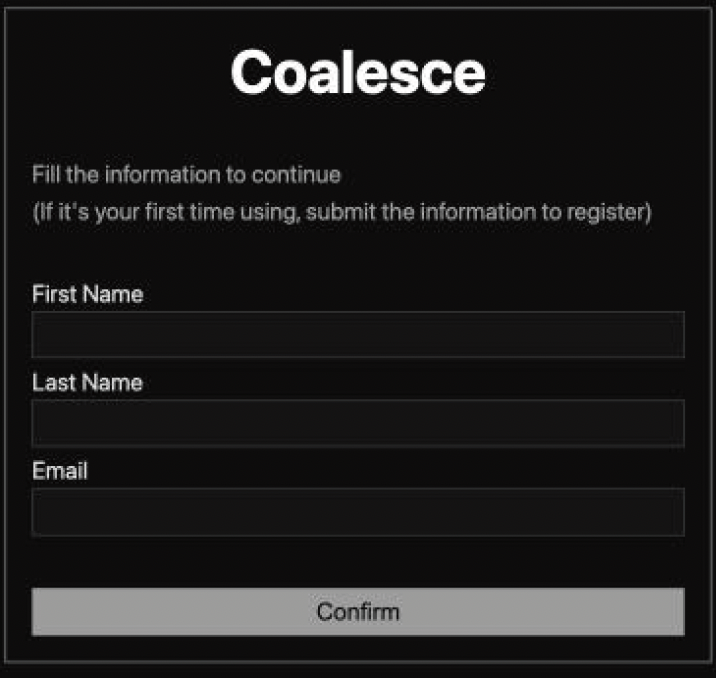Click the First Name input field
This screenshot has height=678, width=716.
(x=358, y=334)
